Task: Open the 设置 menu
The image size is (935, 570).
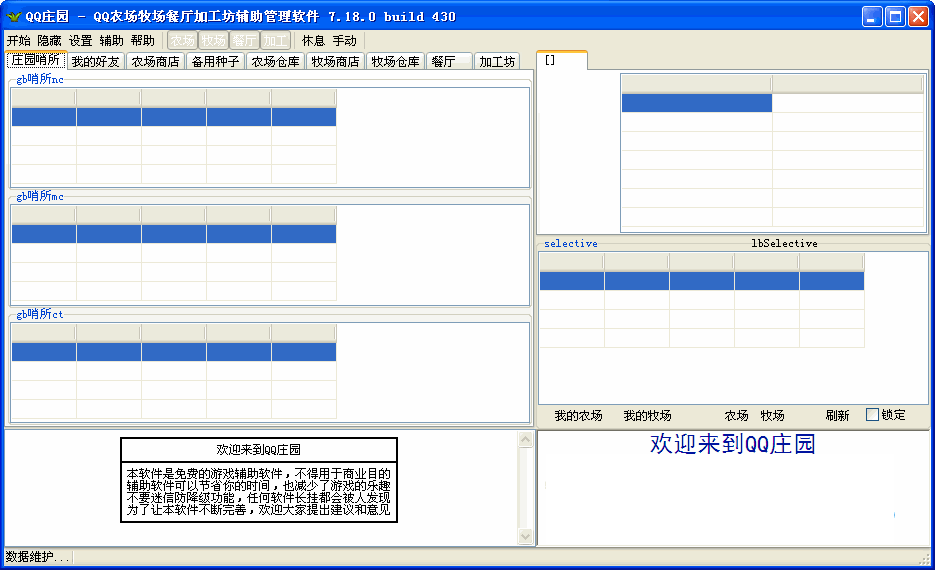Action: [x=80, y=41]
